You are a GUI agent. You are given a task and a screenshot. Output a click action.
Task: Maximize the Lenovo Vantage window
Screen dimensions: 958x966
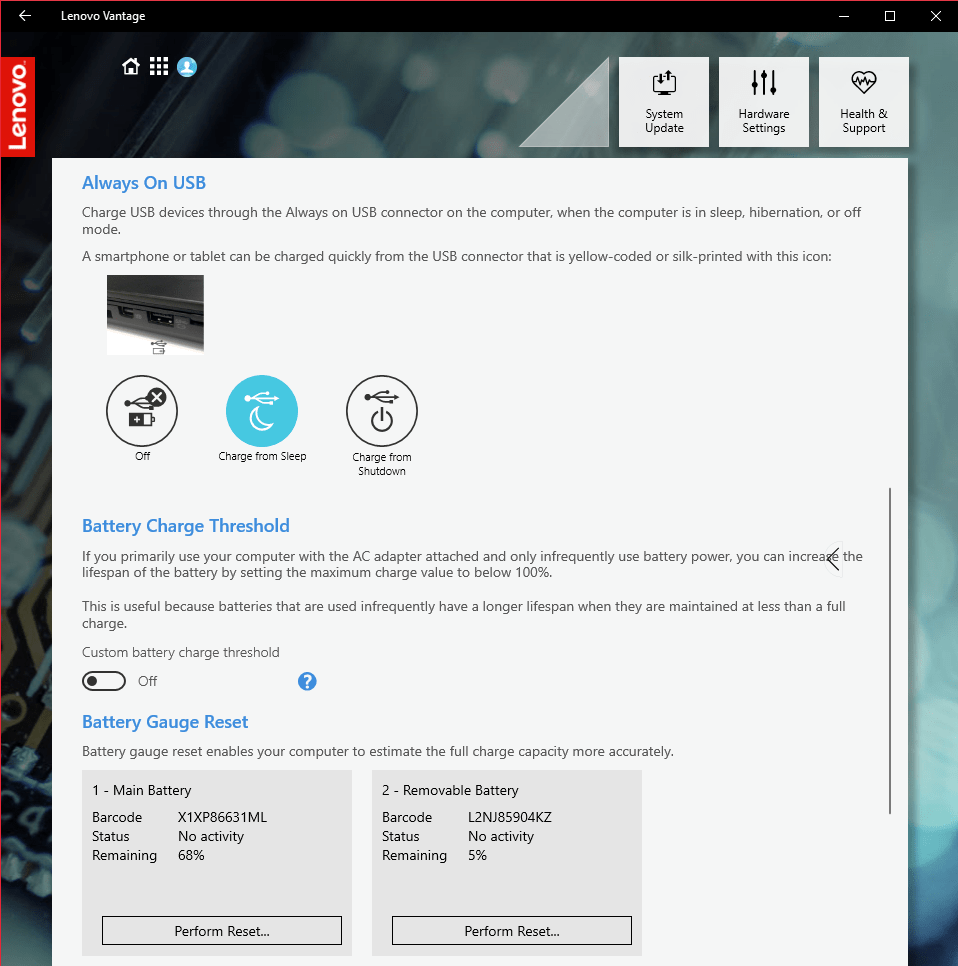[890, 16]
